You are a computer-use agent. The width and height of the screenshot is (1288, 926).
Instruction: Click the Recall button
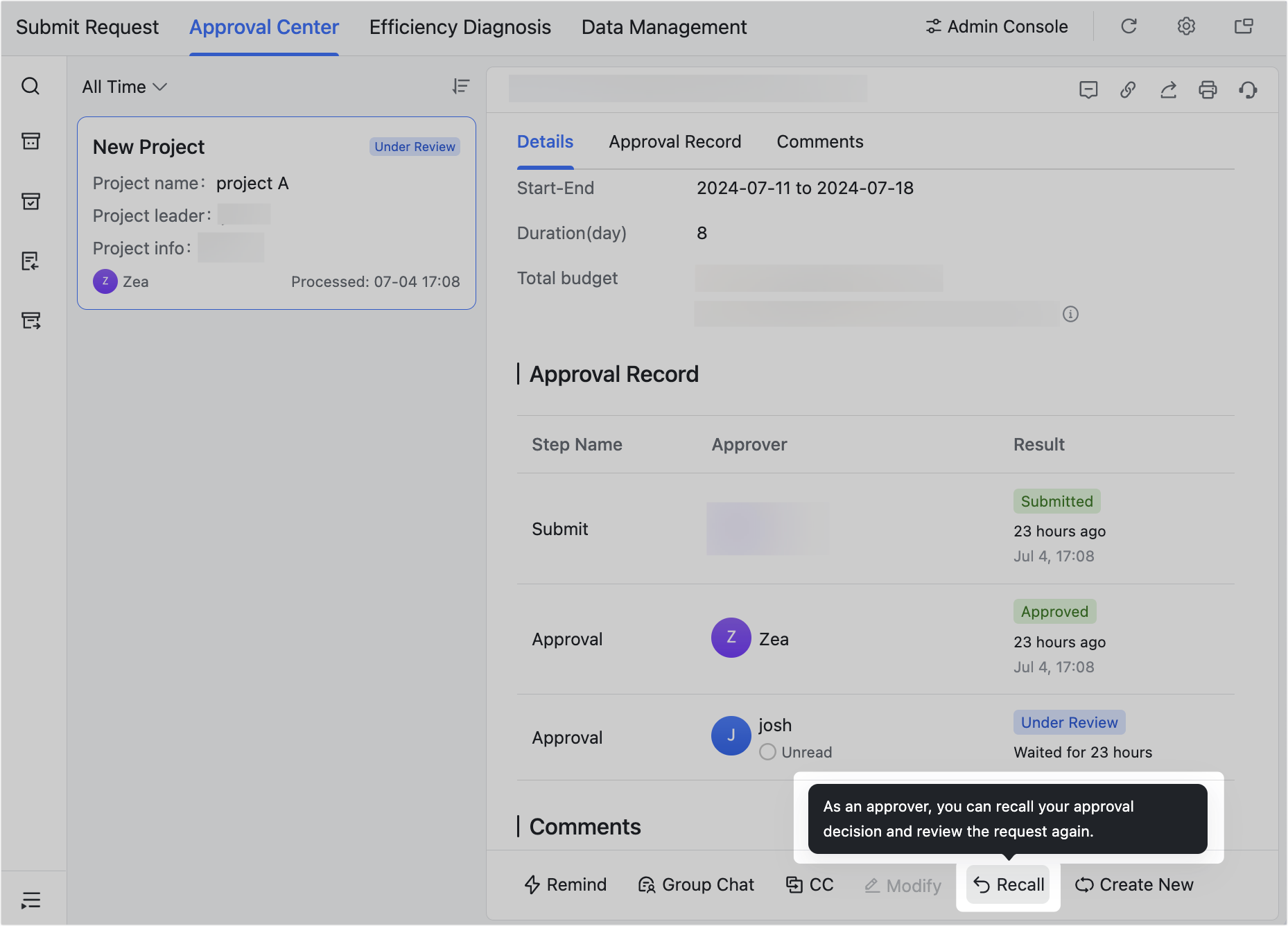[x=1008, y=884]
